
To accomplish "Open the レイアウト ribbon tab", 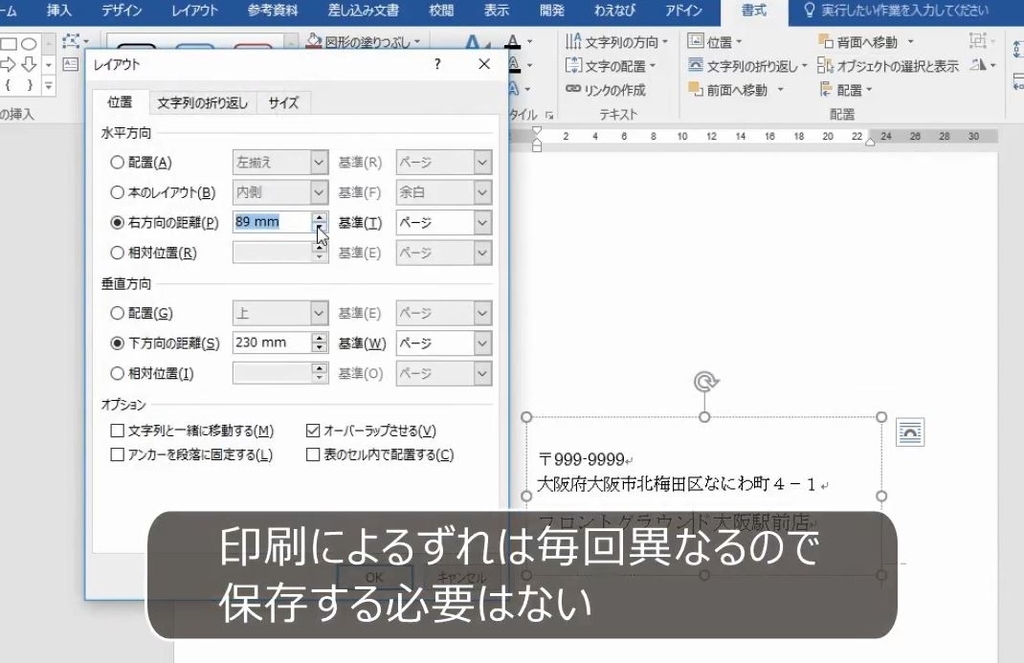I will [195, 10].
